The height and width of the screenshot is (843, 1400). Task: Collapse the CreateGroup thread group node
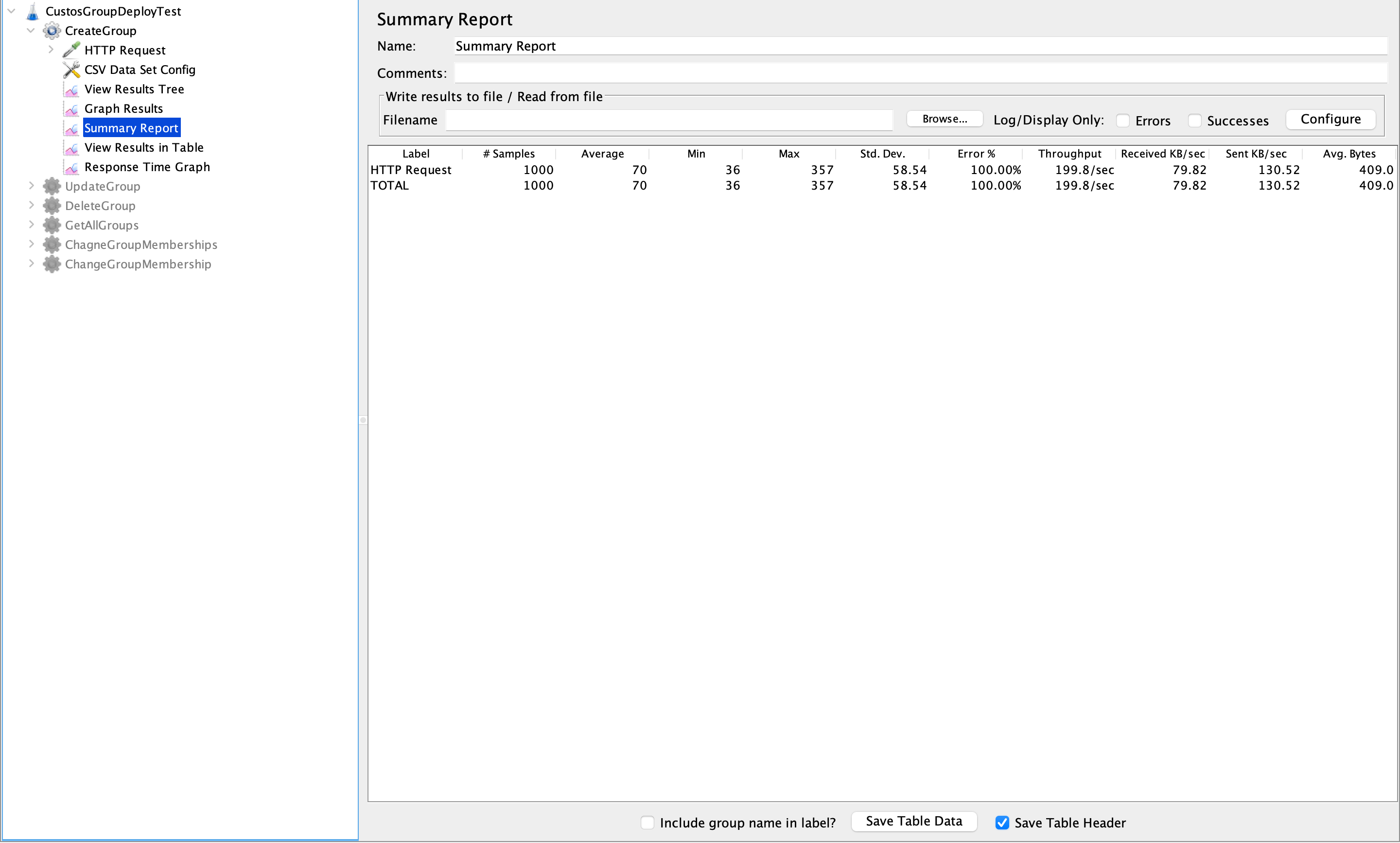[31, 31]
